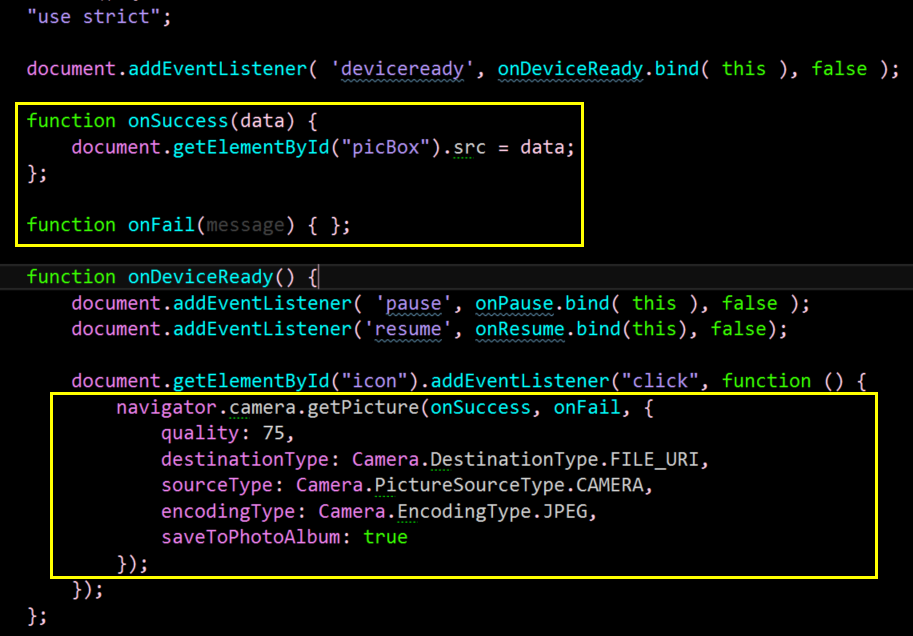913x636 pixels.
Task: Click the data parameter in onSuccess(data)
Action: click(263, 121)
